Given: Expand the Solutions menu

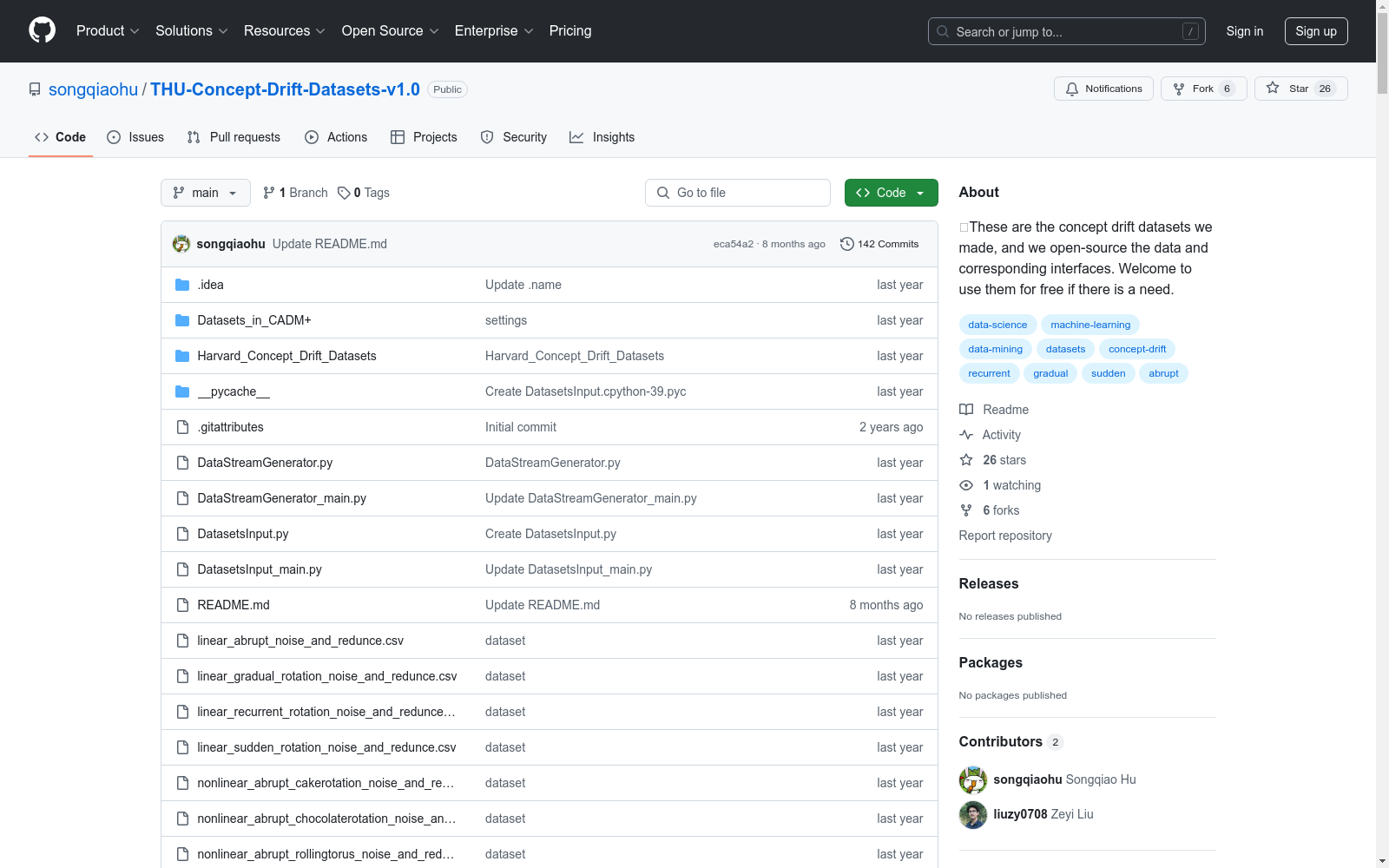Looking at the screenshot, I should pyautogui.click(x=191, y=31).
